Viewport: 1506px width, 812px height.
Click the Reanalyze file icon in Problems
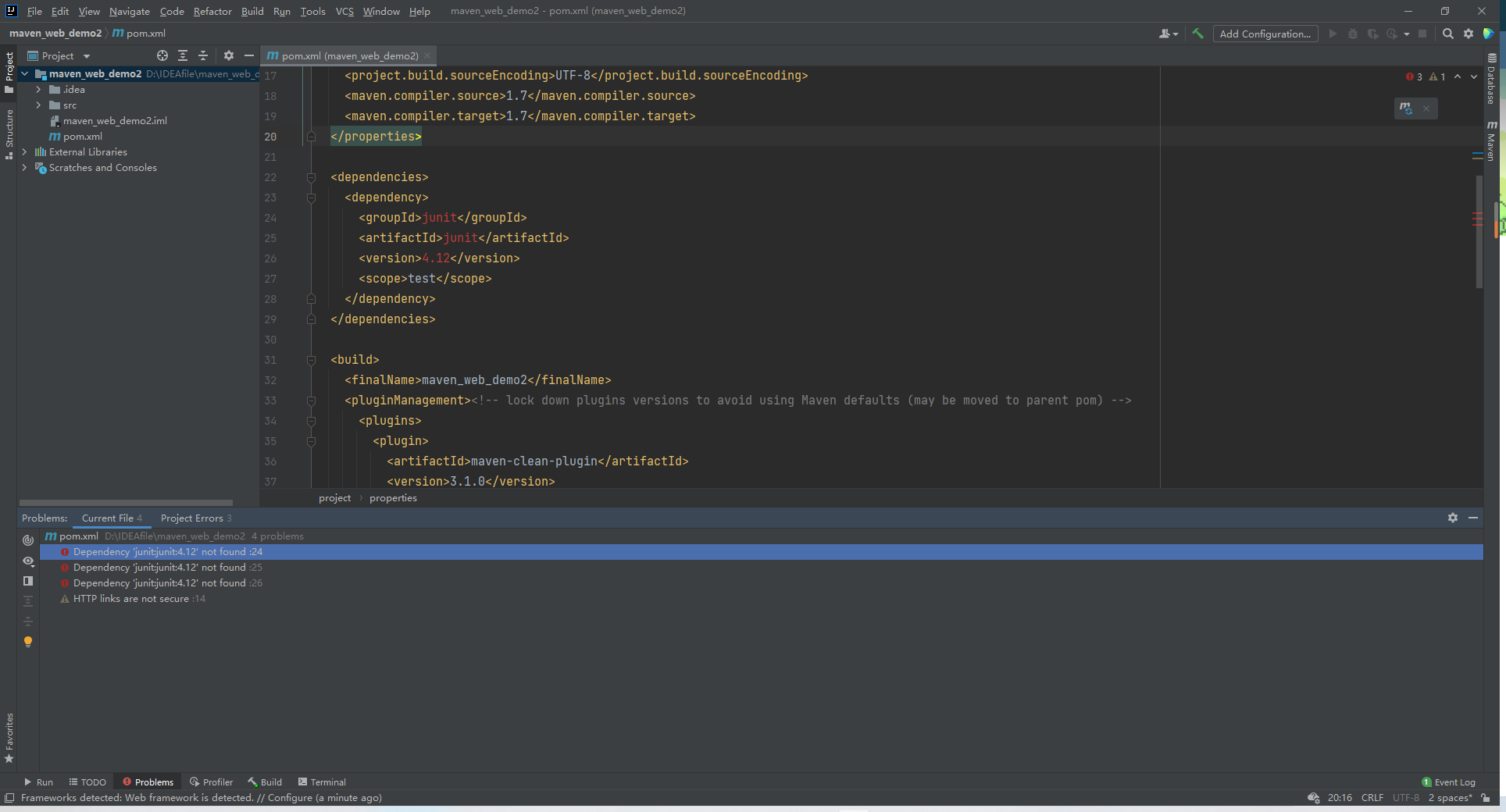point(28,540)
